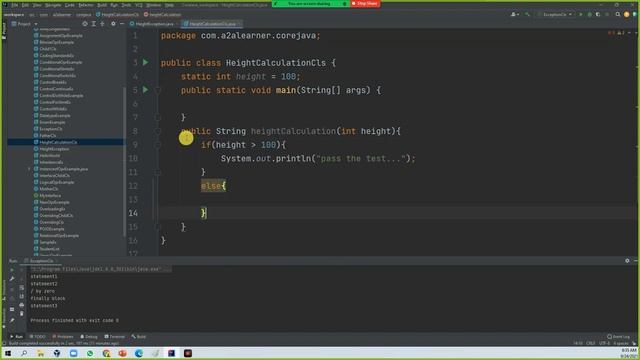The height and width of the screenshot is (360, 640).
Task: Fold the main method at line 5
Action: coord(158,90)
